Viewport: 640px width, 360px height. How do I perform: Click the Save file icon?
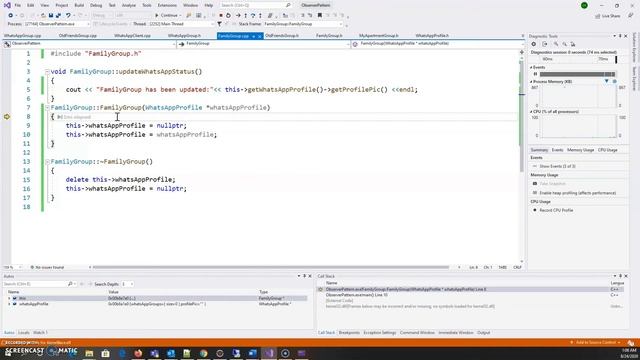point(51,16)
